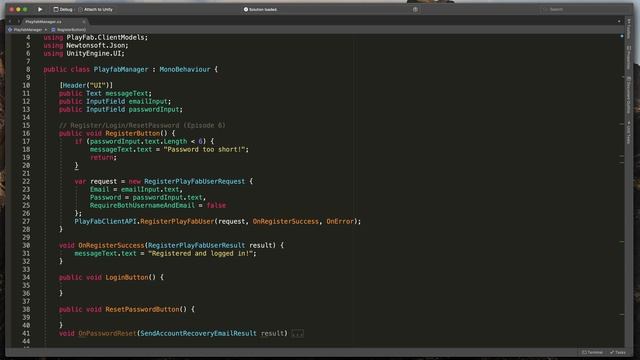The width and height of the screenshot is (640, 360).
Task: Open the Tasks pad in the status bar
Action: point(618,352)
